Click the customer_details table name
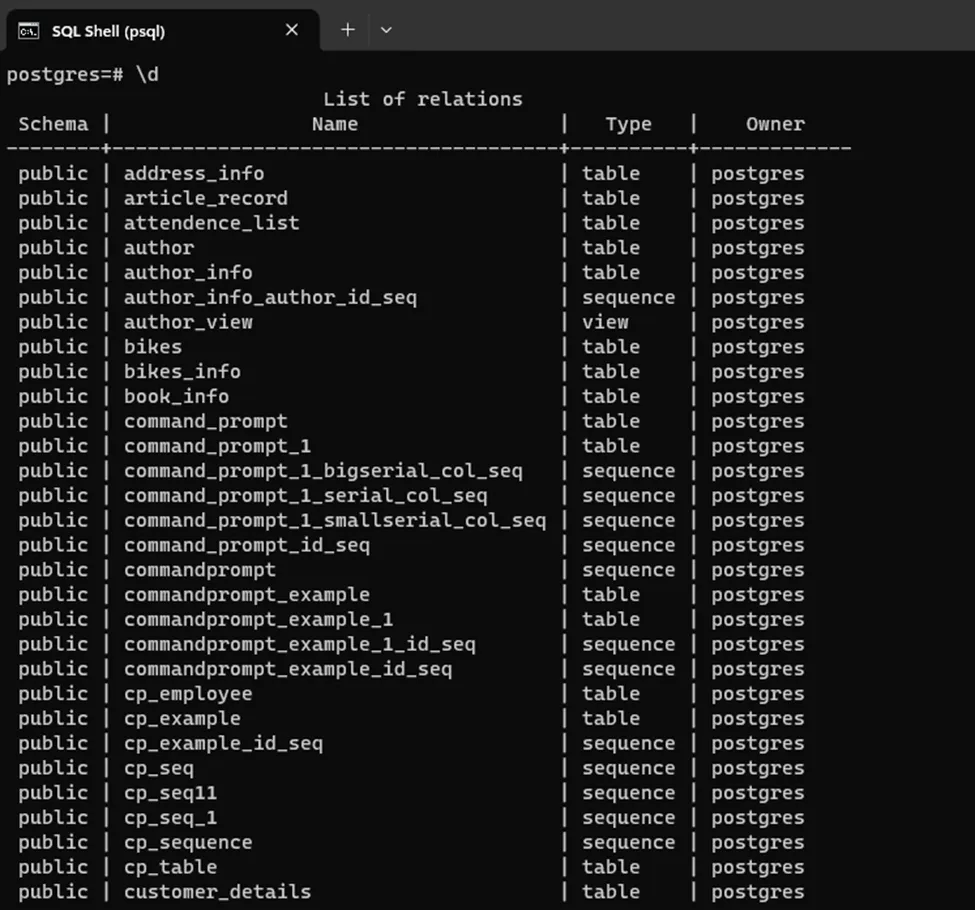The height and width of the screenshot is (910, 975). 217,892
